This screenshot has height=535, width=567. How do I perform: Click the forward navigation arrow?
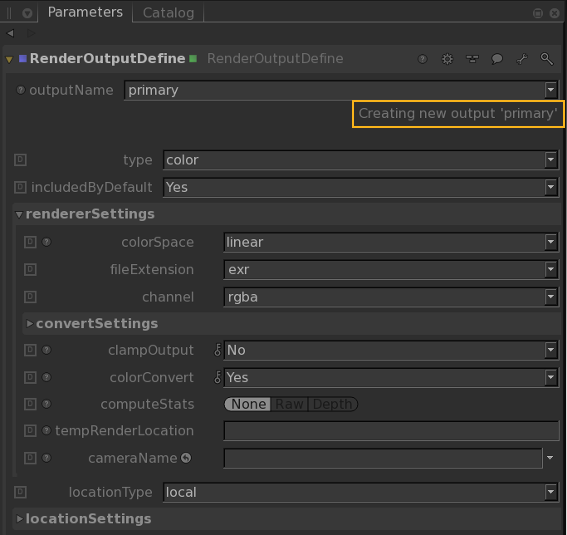(31, 33)
